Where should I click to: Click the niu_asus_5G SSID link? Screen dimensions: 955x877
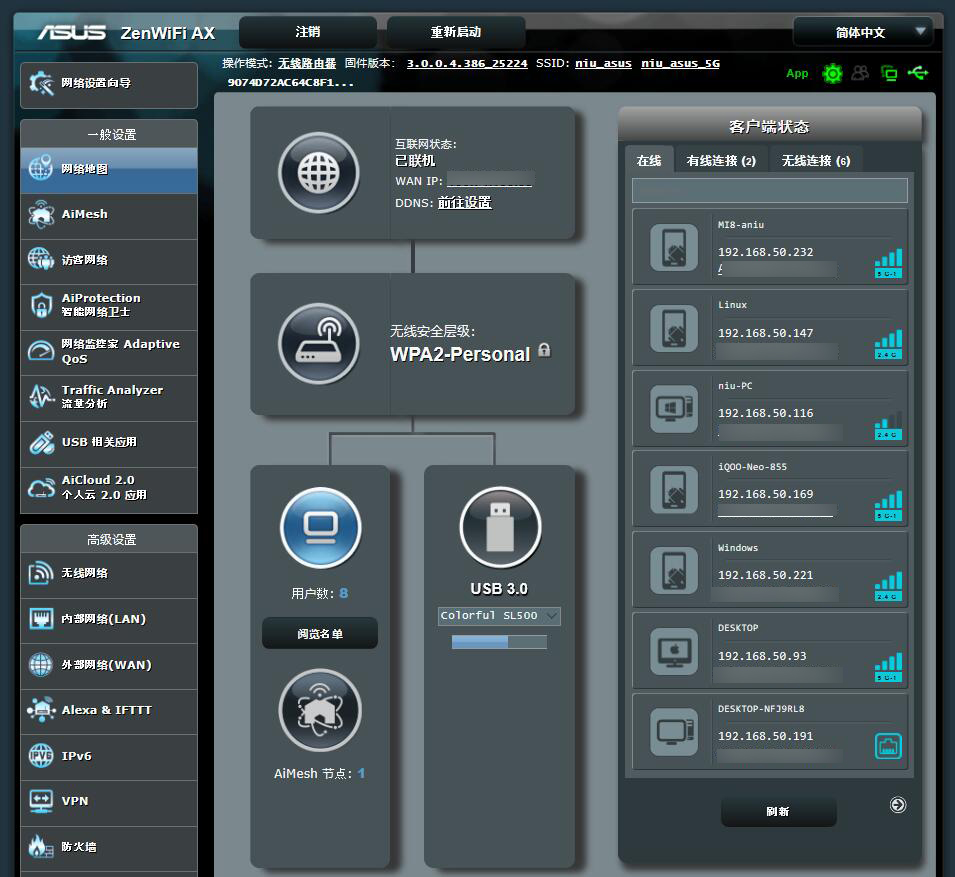tap(680, 63)
